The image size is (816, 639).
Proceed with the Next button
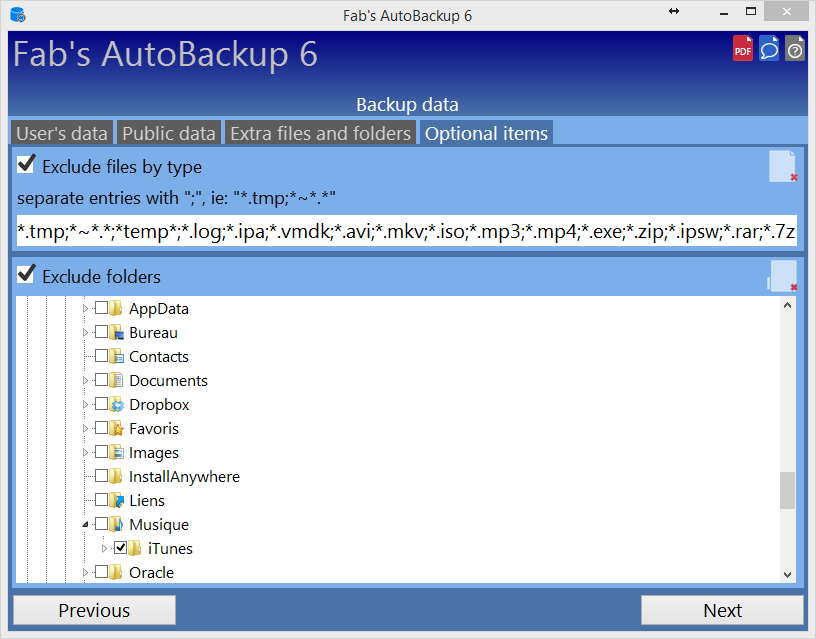click(x=722, y=610)
